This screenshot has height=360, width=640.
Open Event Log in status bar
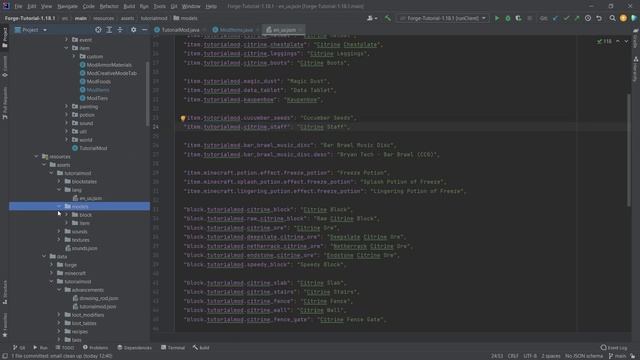(x=614, y=348)
